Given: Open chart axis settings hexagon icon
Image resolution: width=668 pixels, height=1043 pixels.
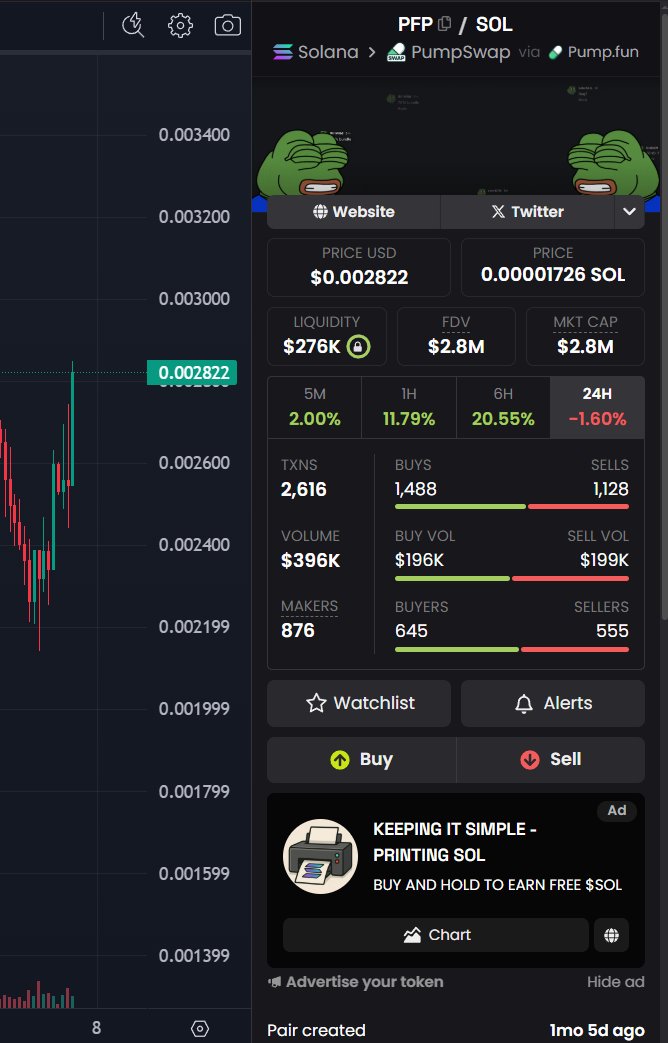Looking at the screenshot, I should pyautogui.click(x=200, y=1028).
